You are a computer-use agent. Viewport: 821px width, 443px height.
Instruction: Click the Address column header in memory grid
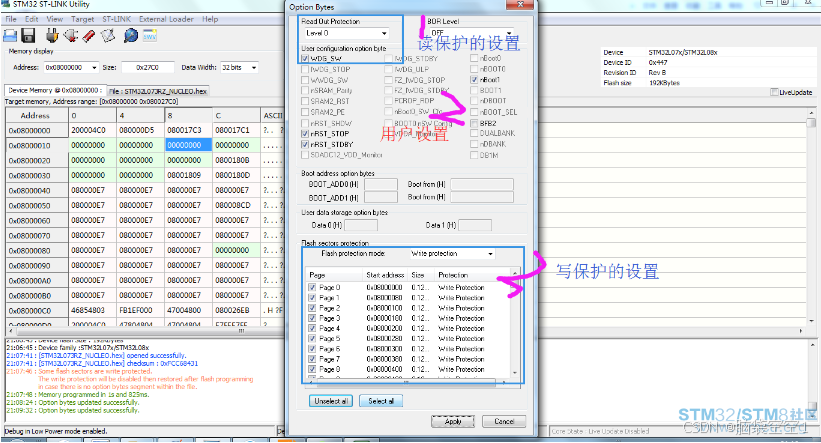[37, 115]
